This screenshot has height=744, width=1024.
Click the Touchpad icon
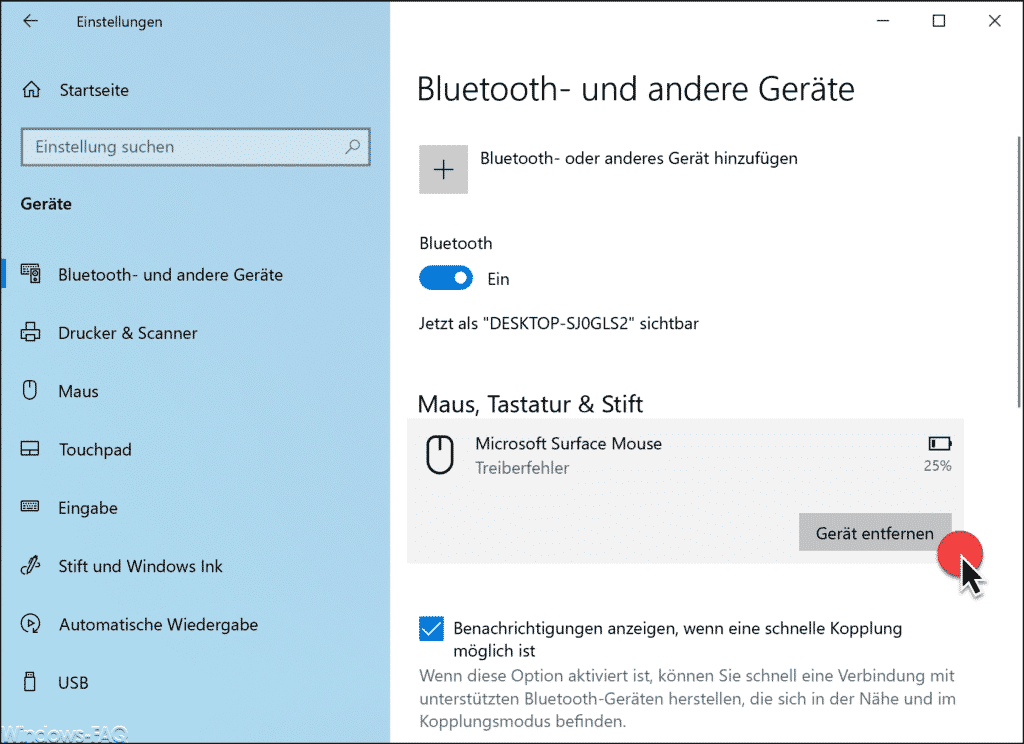coord(30,449)
